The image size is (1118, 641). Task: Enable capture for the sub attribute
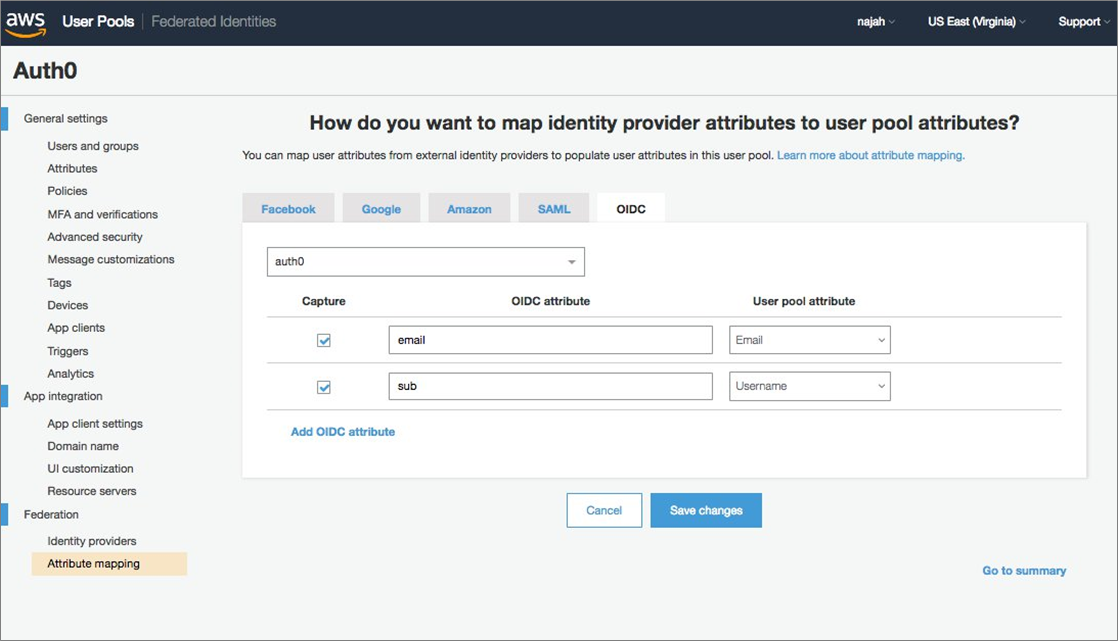[x=323, y=386]
